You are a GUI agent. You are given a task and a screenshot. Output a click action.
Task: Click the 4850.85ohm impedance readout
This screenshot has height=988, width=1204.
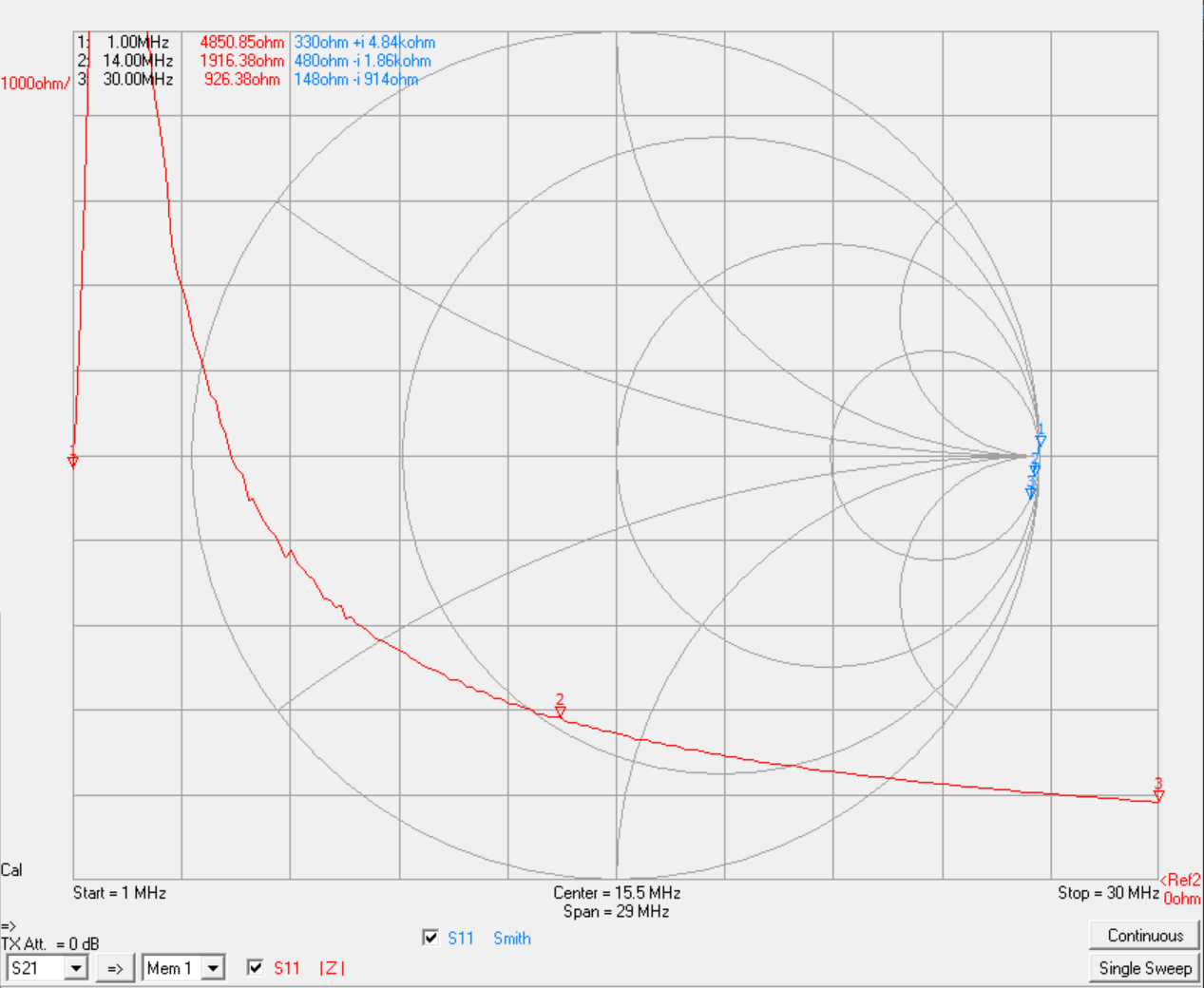pos(242,43)
